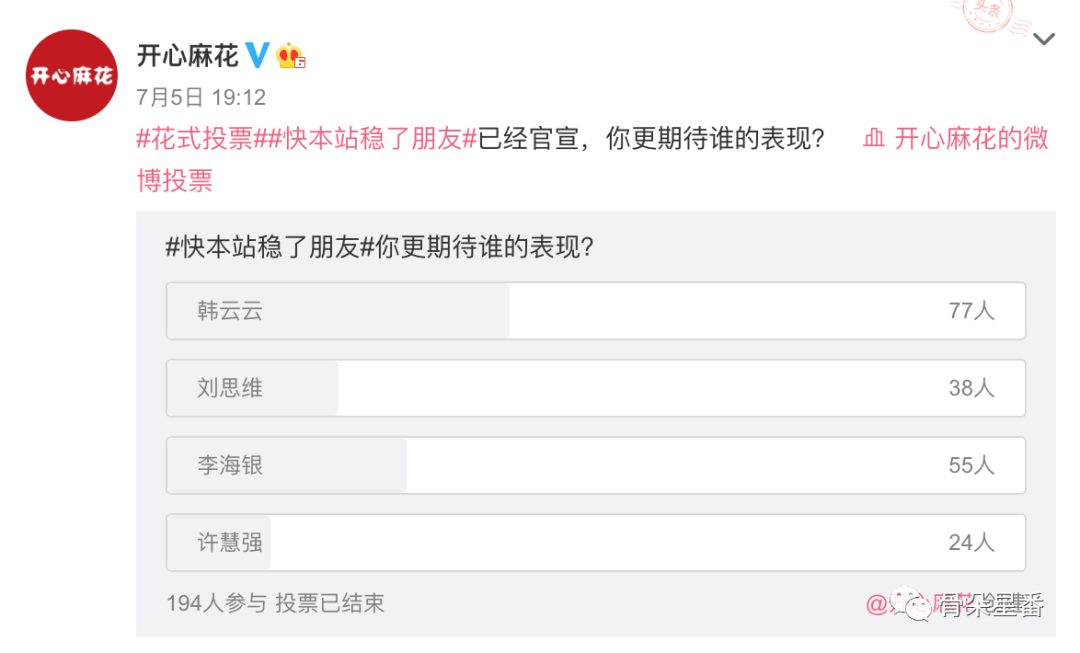Open the #花式投票# hashtag
Screen dimensions: 1080x653
click(195, 139)
